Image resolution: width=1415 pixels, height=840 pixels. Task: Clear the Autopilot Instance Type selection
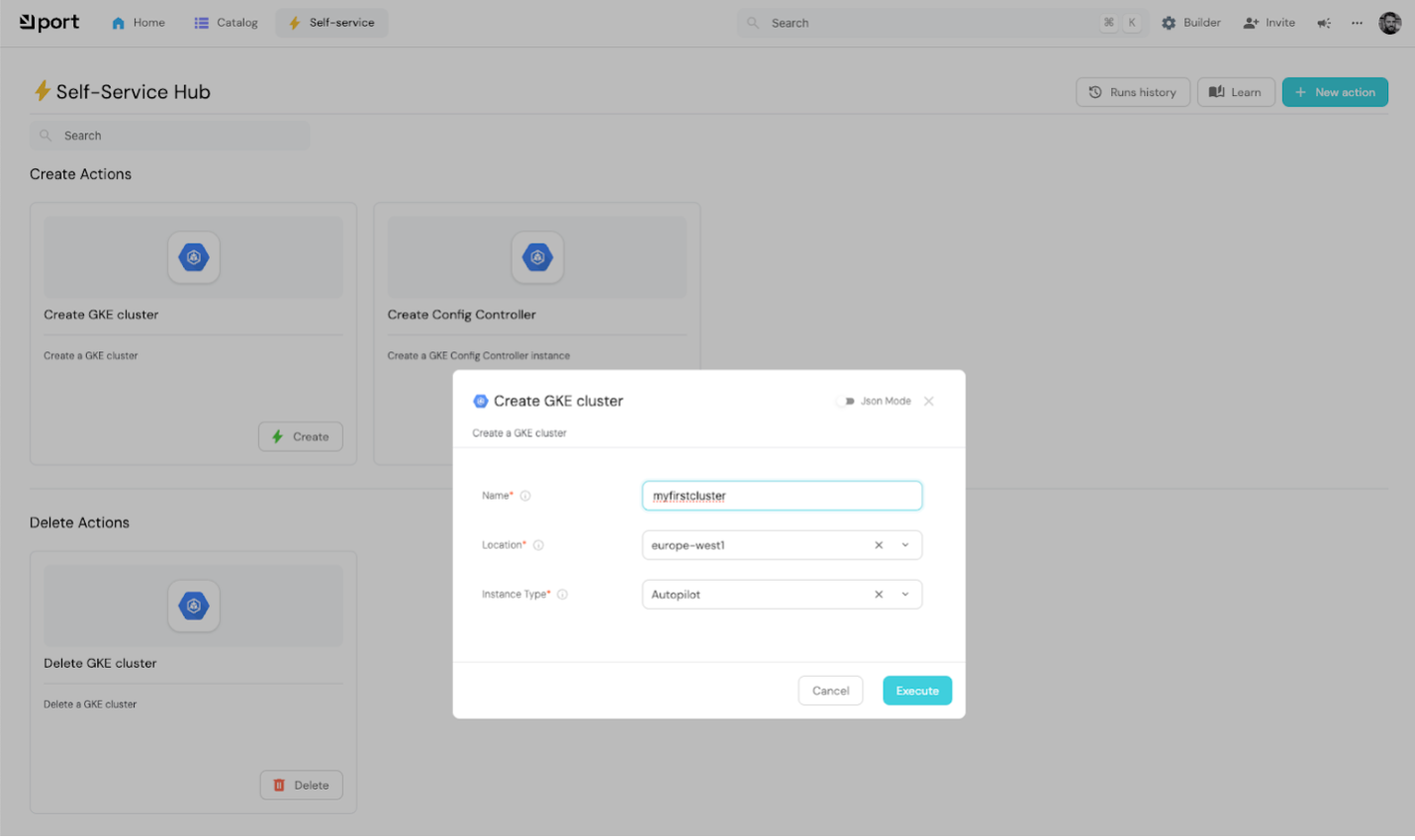879,595
